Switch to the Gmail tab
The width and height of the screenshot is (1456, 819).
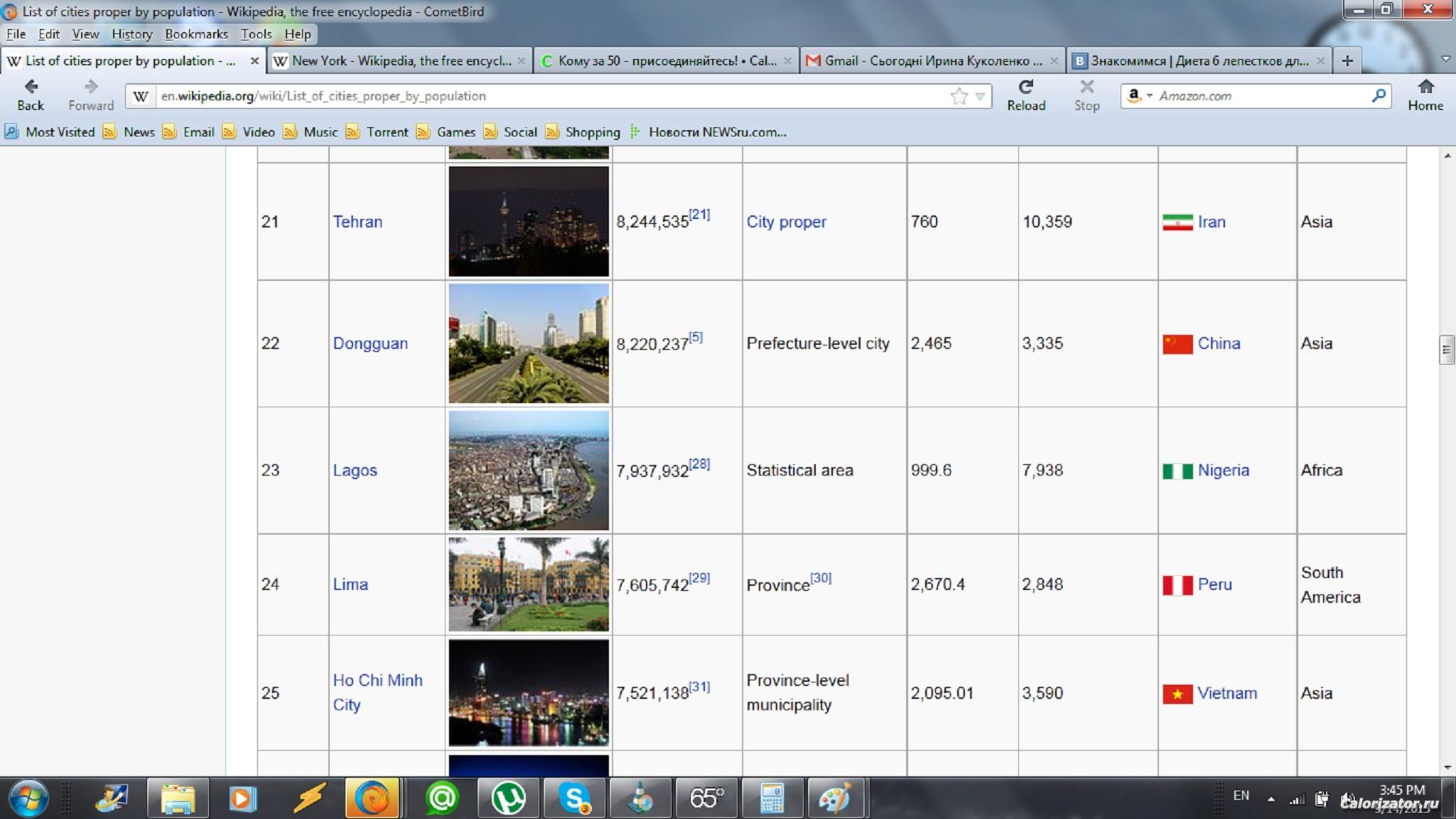tap(933, 60)
